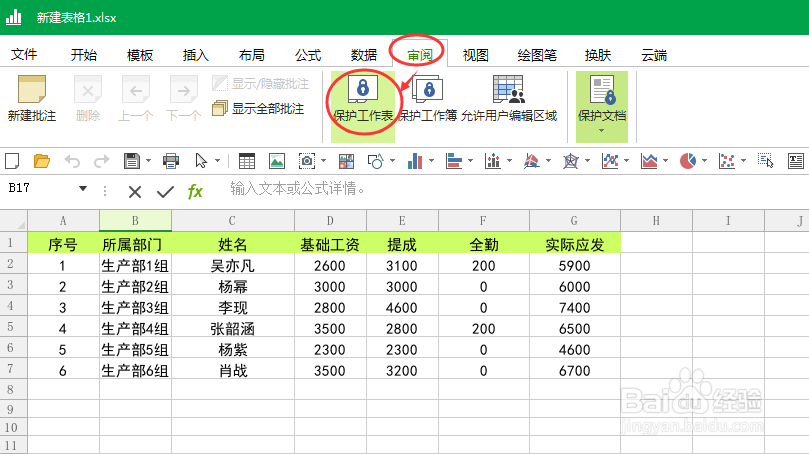Click the 实际应发 header cell
Image resolution: width=809 pixels, height=454 pixels.
575,245
